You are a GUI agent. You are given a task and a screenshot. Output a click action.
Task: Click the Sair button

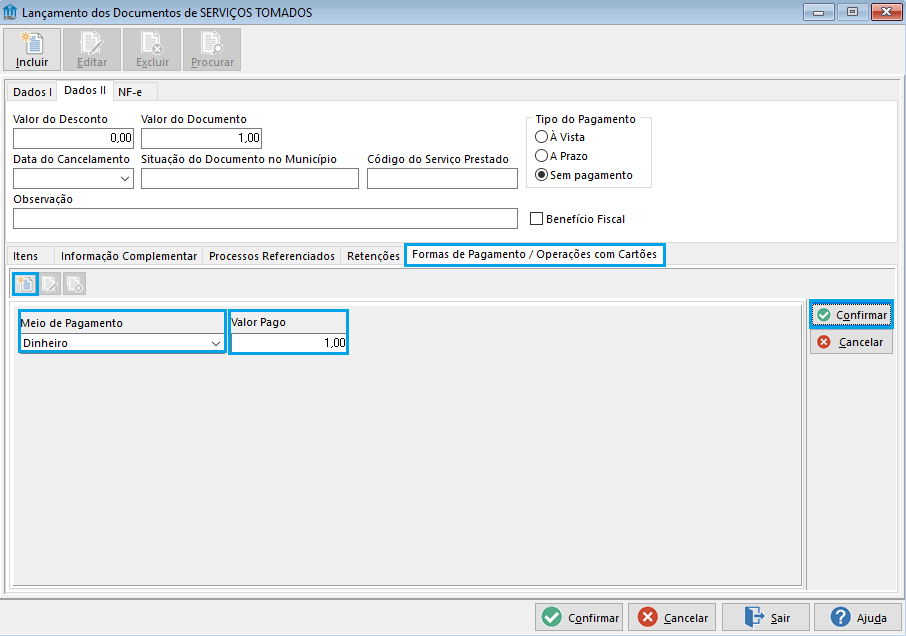pyautogui.click(x=766, y=618)
